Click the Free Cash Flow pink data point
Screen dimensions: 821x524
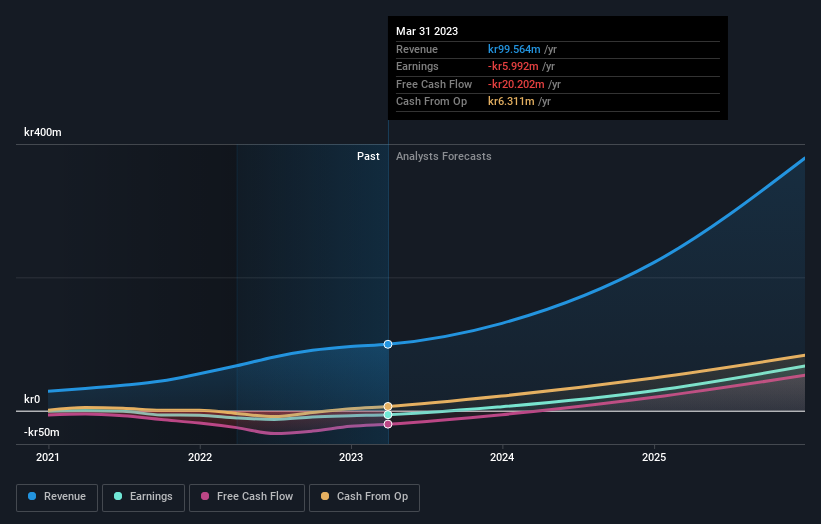(x=388, y=424)
